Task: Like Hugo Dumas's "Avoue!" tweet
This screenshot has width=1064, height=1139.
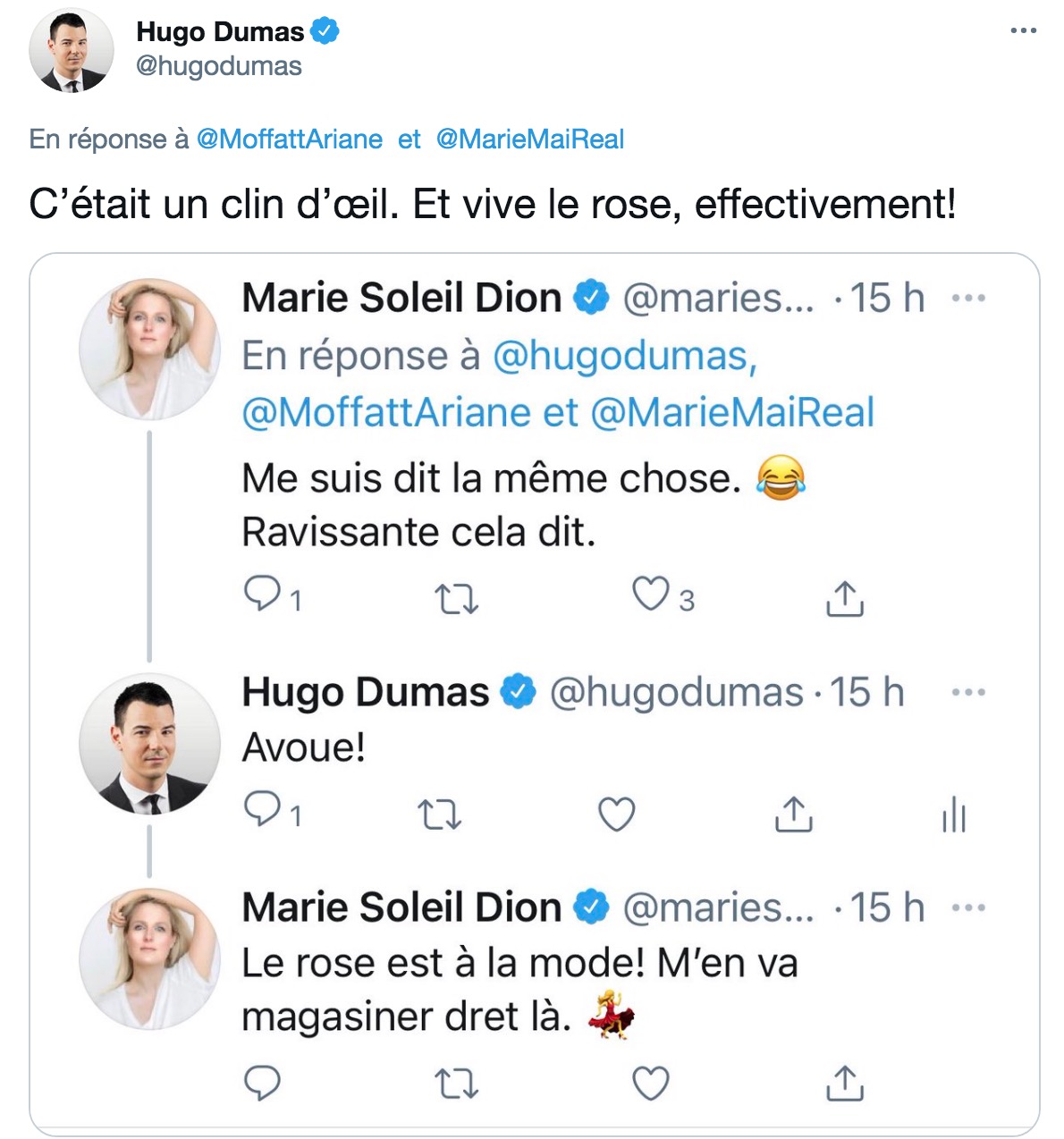Action: [616, 814]
